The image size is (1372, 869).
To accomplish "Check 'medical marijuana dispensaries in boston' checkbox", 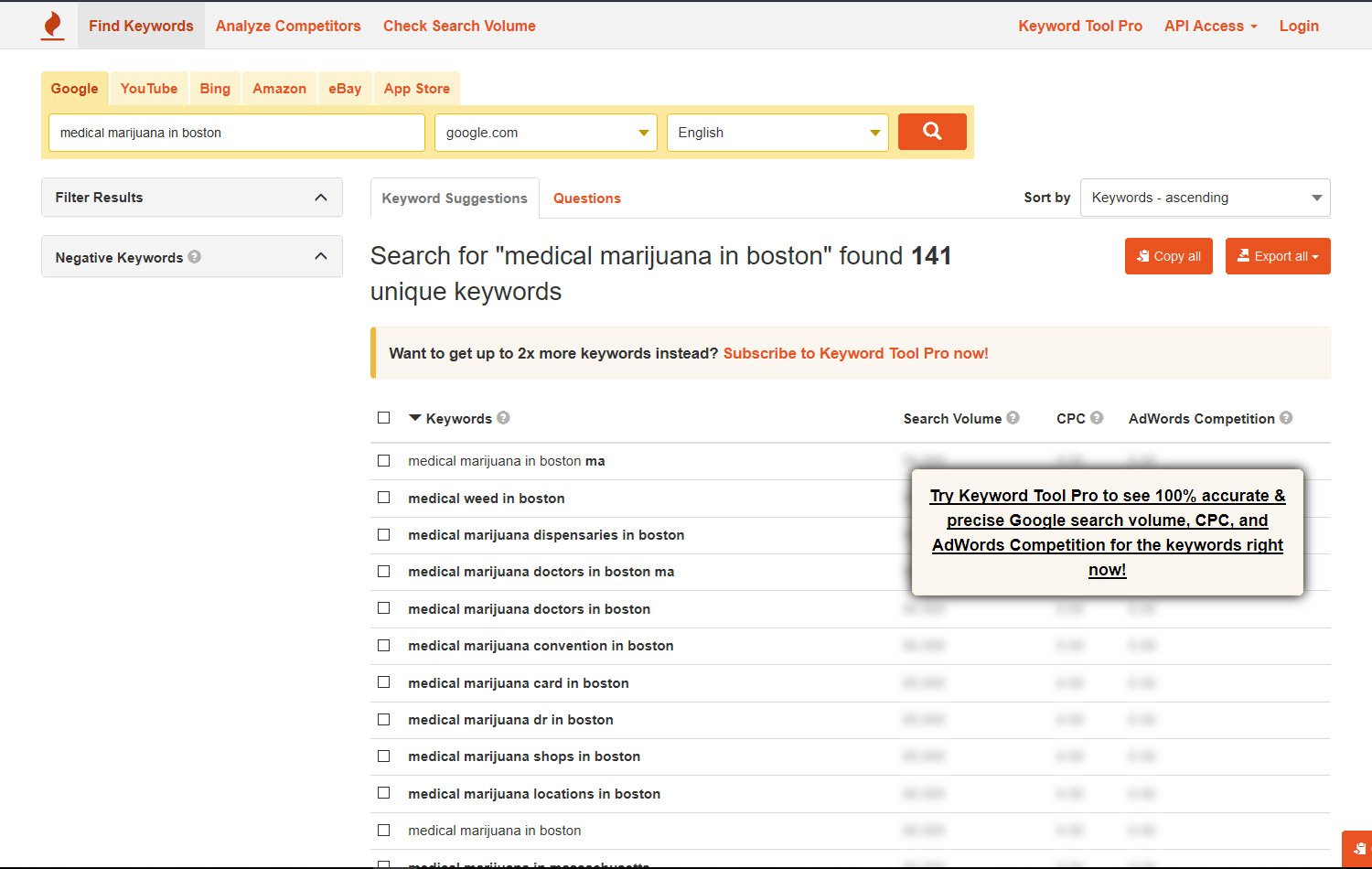I will [384, 534].
